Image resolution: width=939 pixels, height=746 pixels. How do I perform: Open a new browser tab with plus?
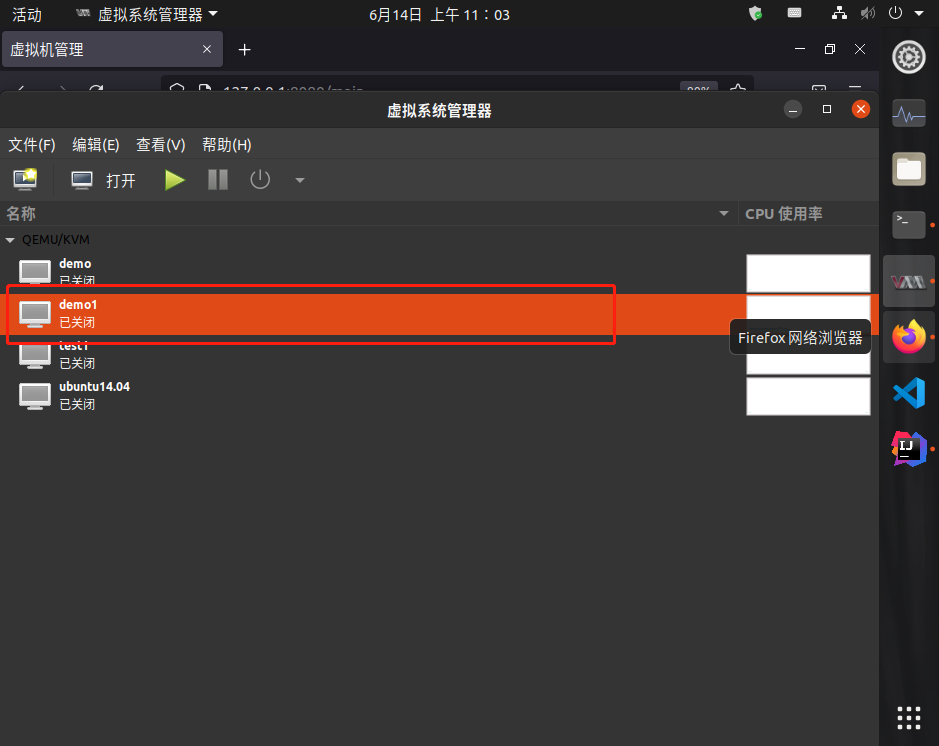pyautogui.click(x=244, y=50)
